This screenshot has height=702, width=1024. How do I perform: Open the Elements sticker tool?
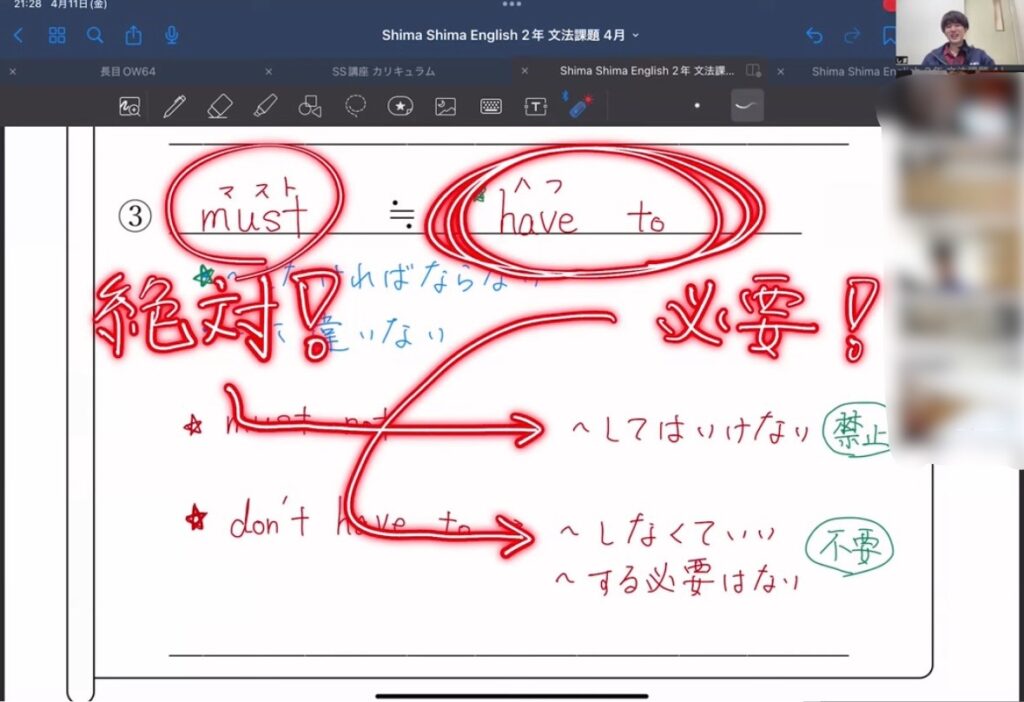click(x=400, y=106)
